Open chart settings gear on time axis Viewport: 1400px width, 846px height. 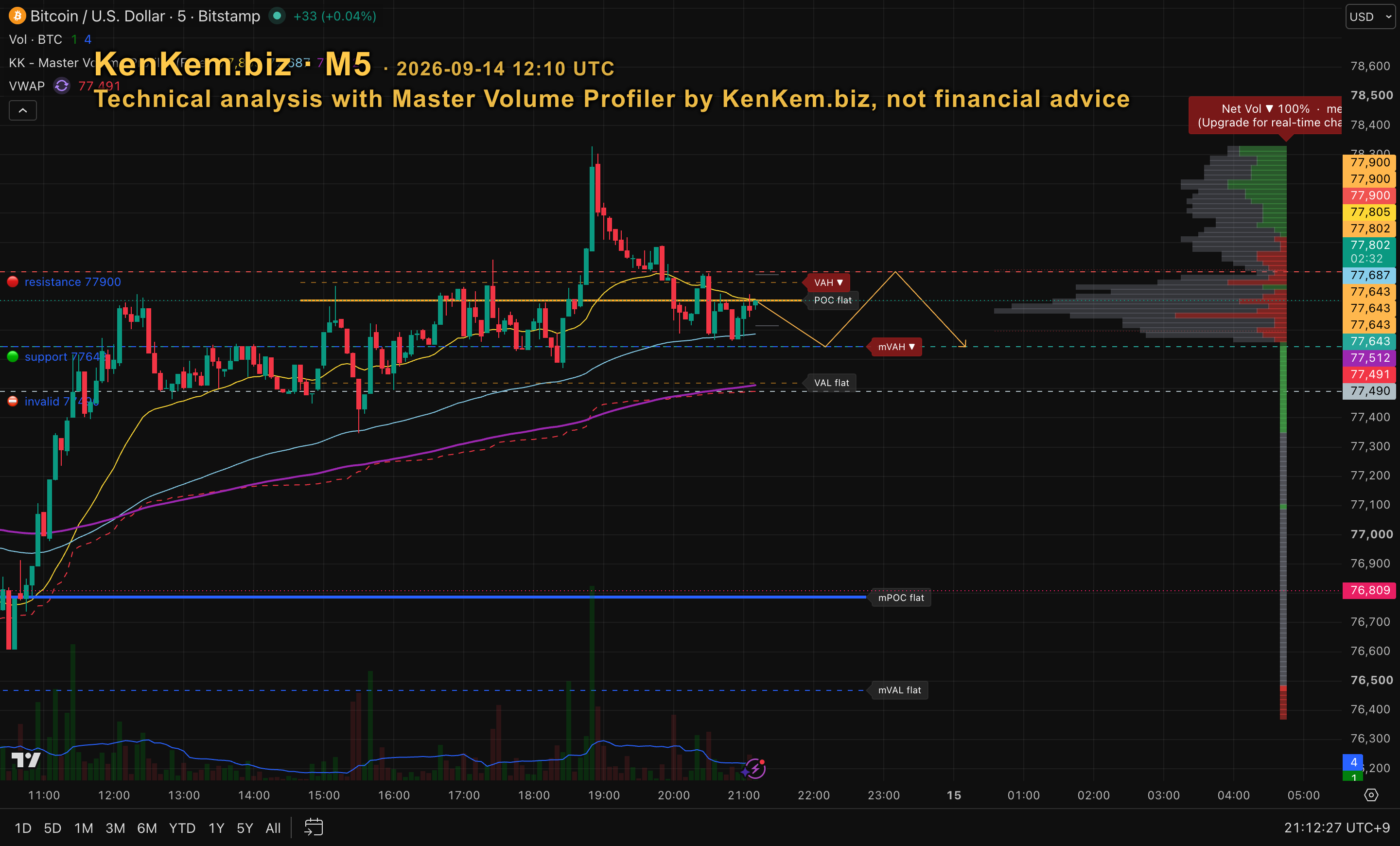1371,795
